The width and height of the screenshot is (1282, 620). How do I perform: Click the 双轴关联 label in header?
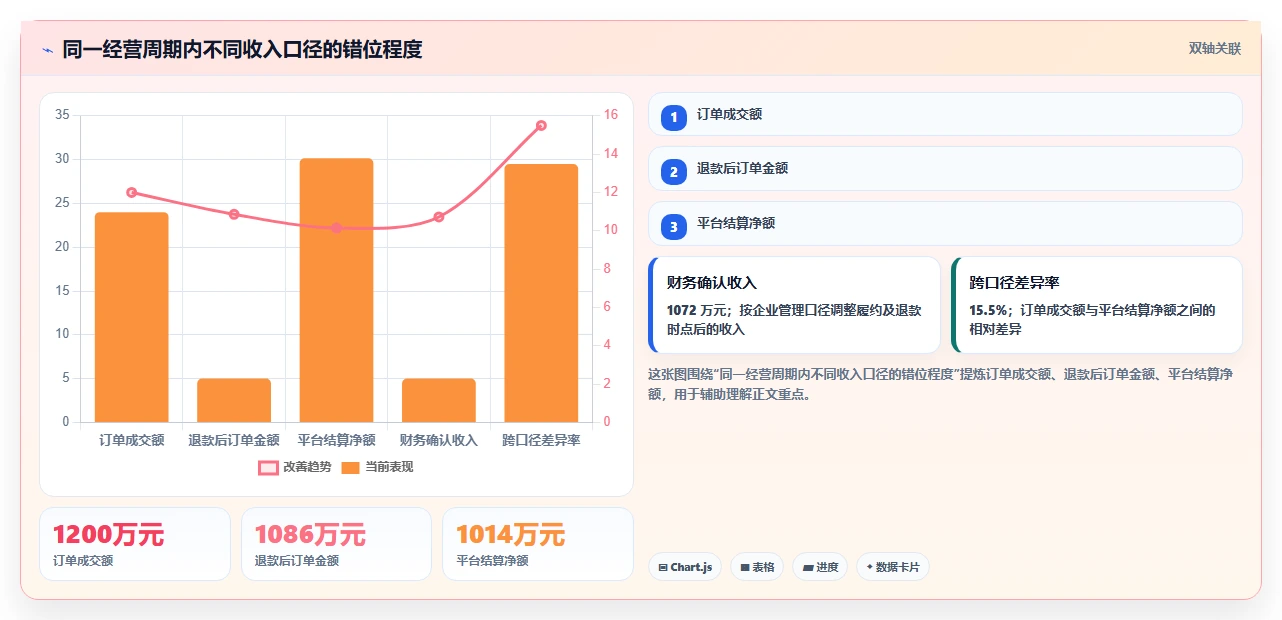1215,49
